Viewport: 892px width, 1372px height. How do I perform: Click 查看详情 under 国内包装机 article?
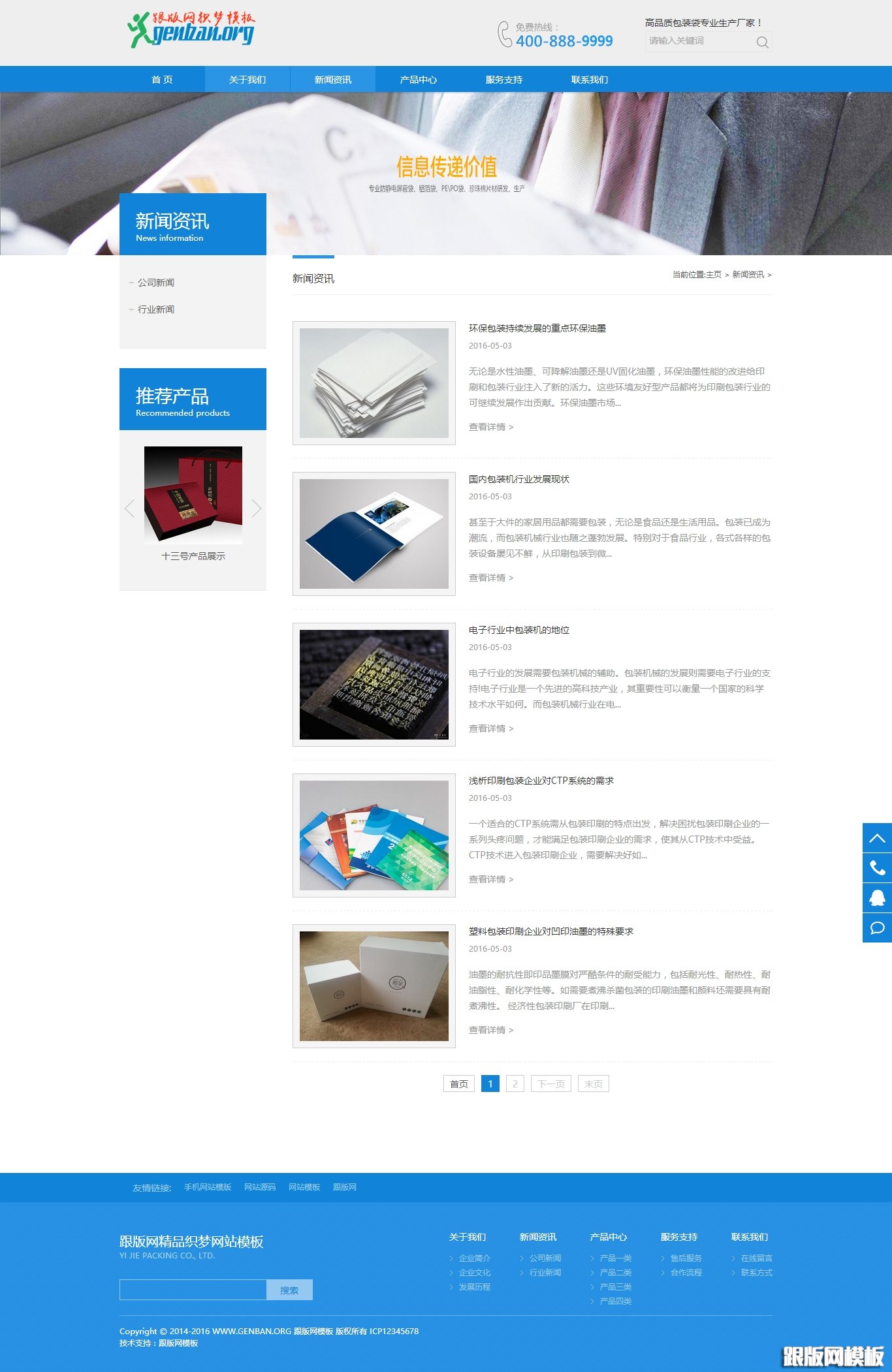[x=491, y=578]
